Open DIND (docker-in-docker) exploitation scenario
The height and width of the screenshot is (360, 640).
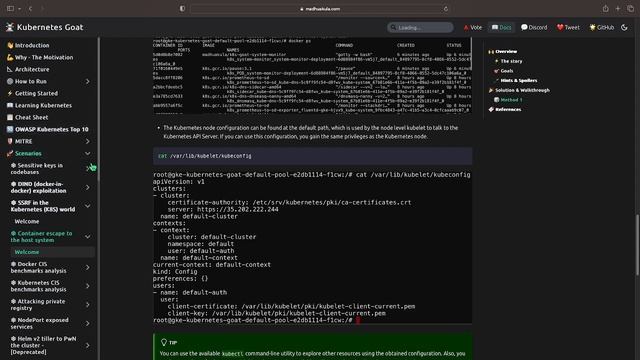[x=38, y=187]
